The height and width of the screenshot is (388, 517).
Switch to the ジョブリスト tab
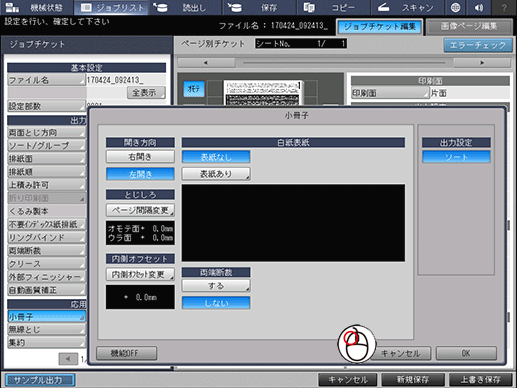point(111,7)
